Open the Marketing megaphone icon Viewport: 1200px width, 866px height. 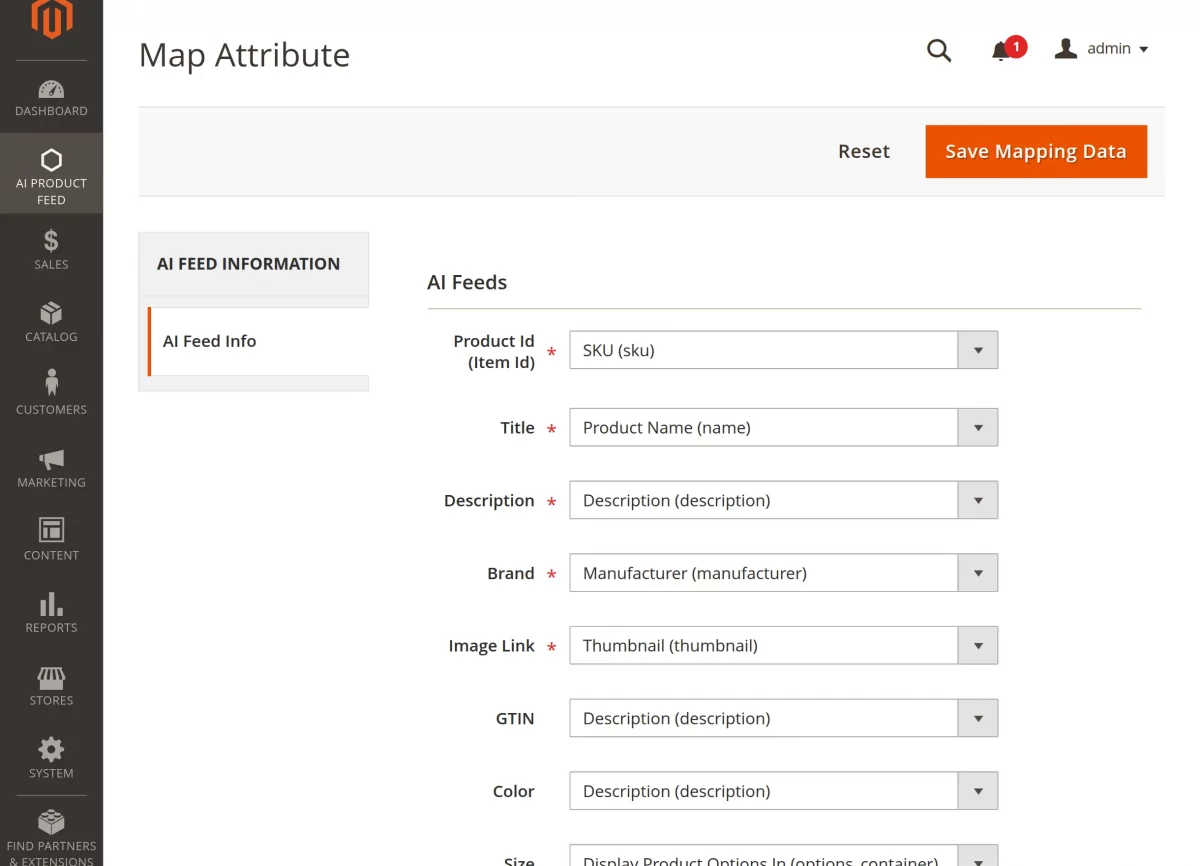point(51,459)
